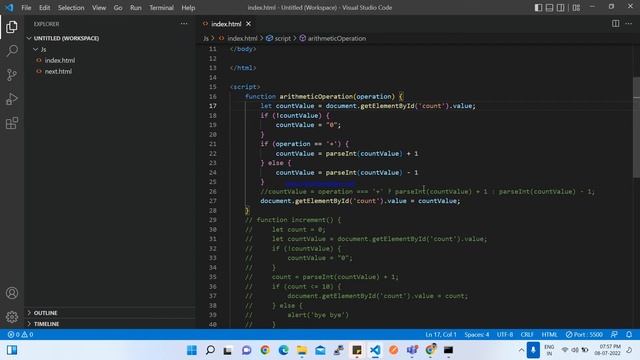Toggle primary side bar layout icon

click(x=538, y=7)
